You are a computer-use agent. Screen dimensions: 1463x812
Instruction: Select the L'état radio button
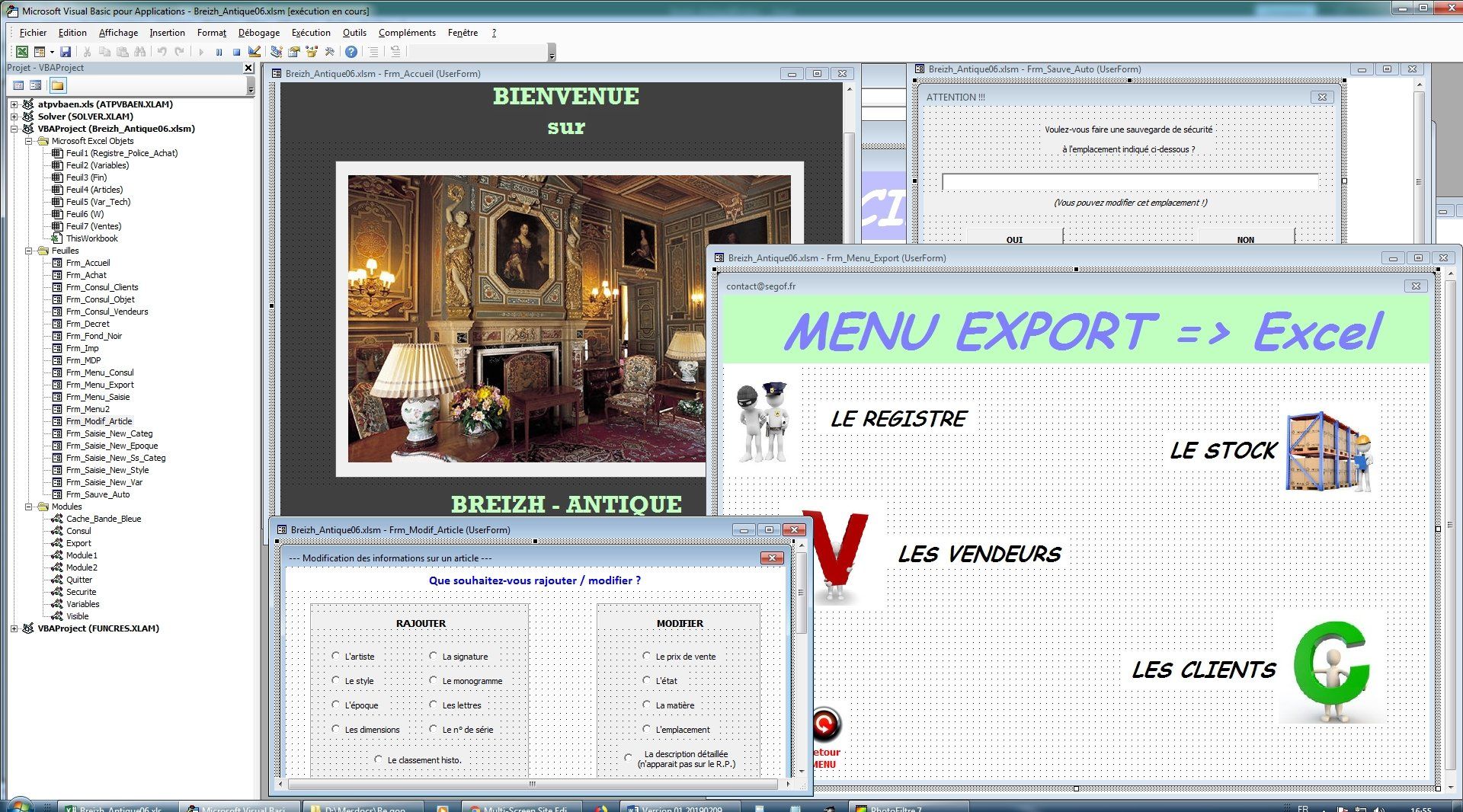click(647, 680)
